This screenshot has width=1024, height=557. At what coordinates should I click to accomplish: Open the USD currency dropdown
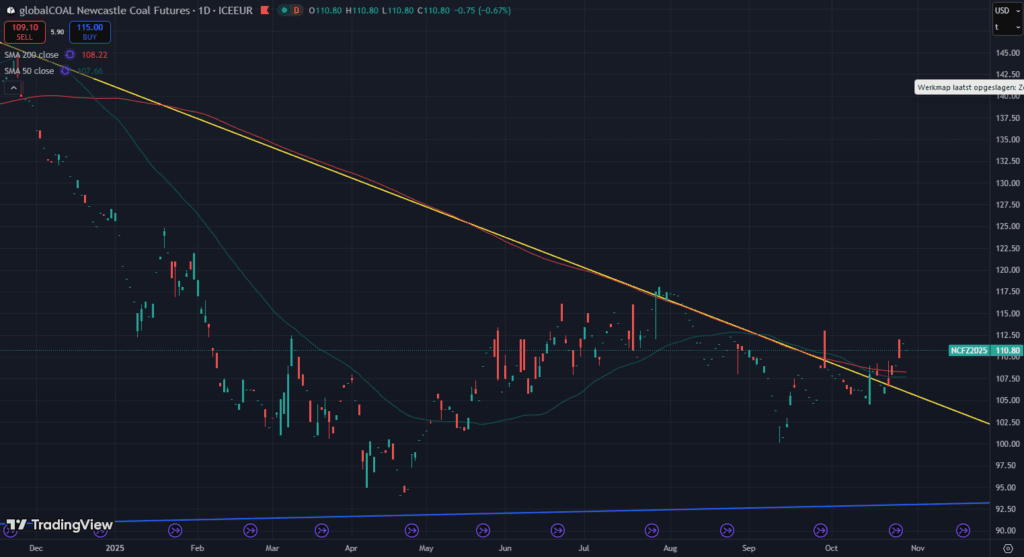tap(1004, 10)
